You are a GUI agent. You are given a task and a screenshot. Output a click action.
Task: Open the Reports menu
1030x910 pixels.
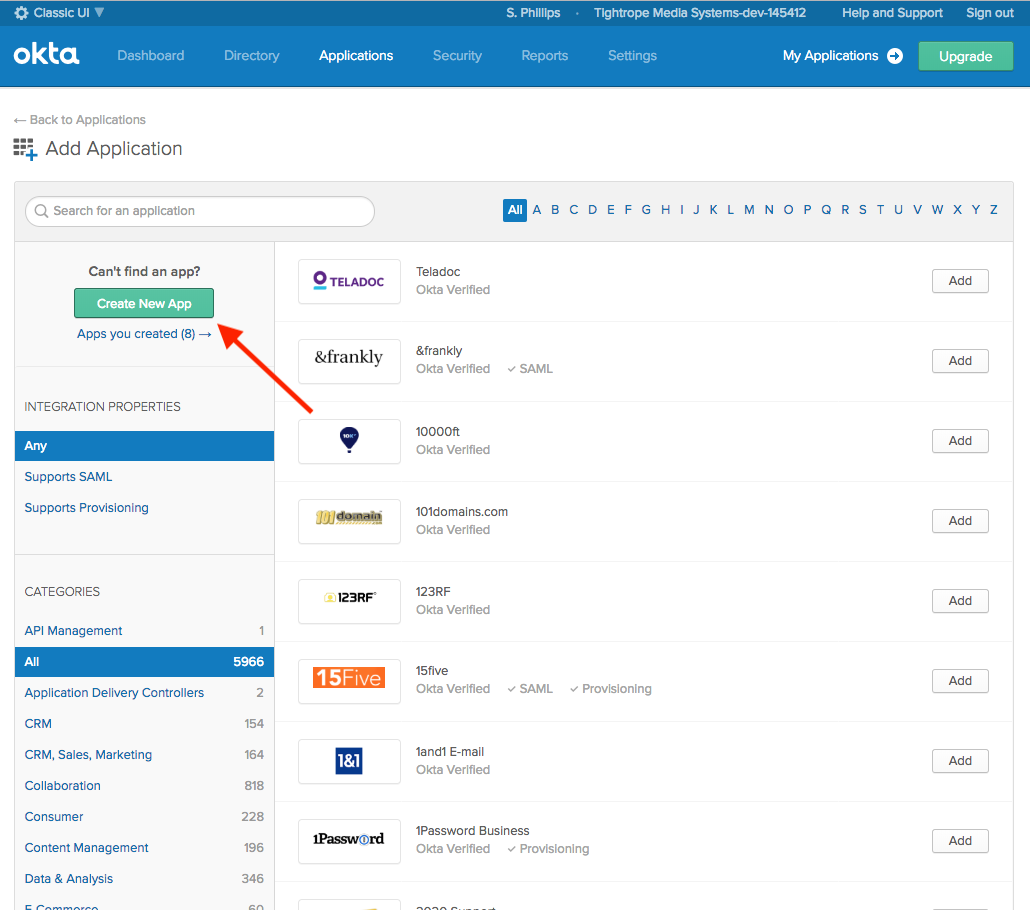545,56
